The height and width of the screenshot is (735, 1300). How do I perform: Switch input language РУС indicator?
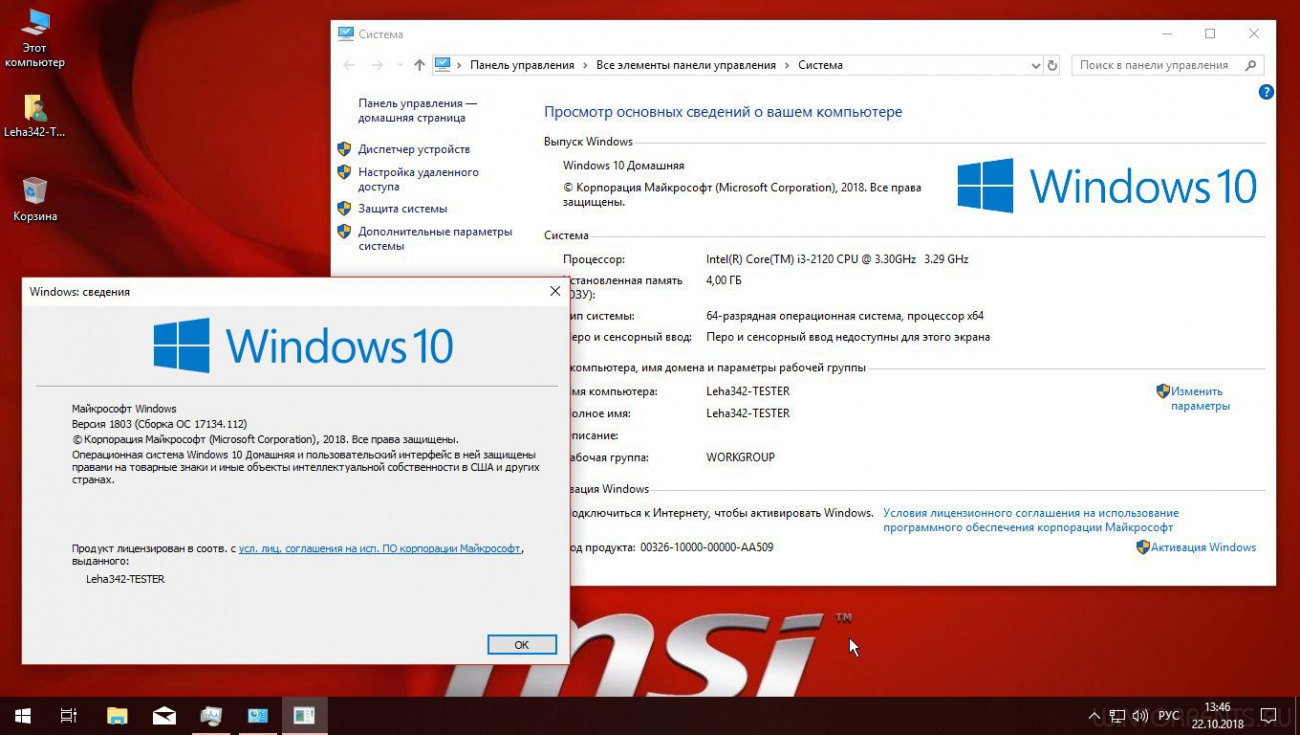coord(1168,716)
